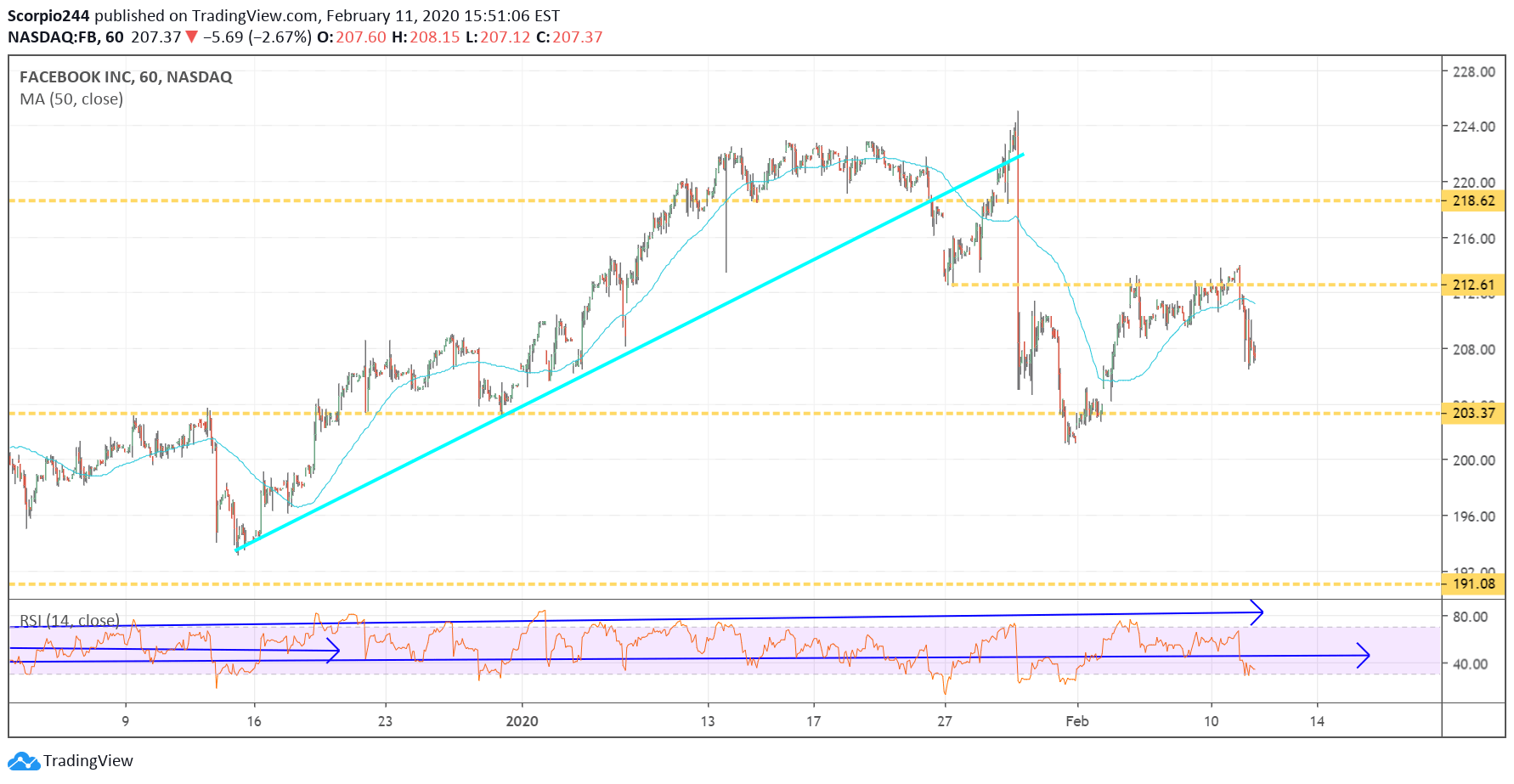Click the 191.08 price level tag
Image resolution: width=1514 pixels, height=784 pixels.
click(1474, 584)
